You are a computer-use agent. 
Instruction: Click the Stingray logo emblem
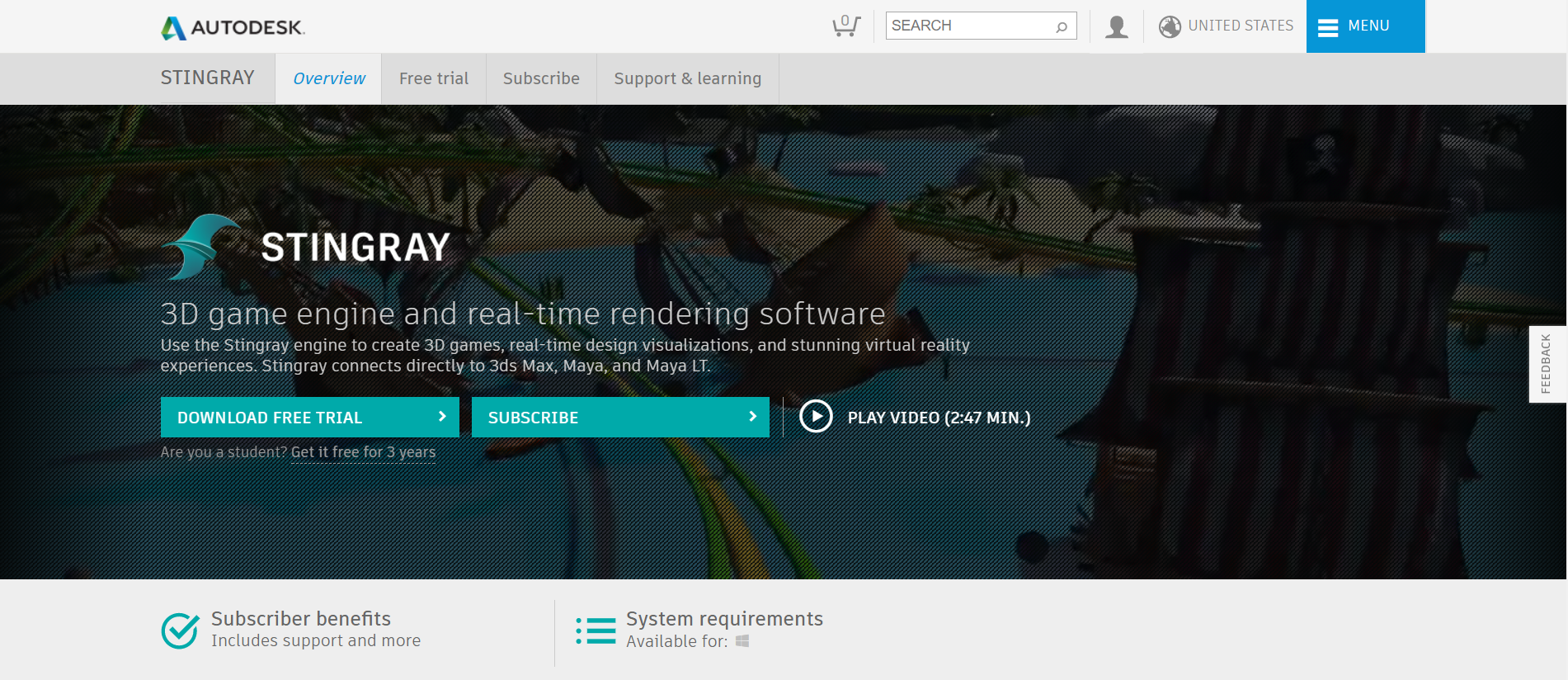[202, 246]
